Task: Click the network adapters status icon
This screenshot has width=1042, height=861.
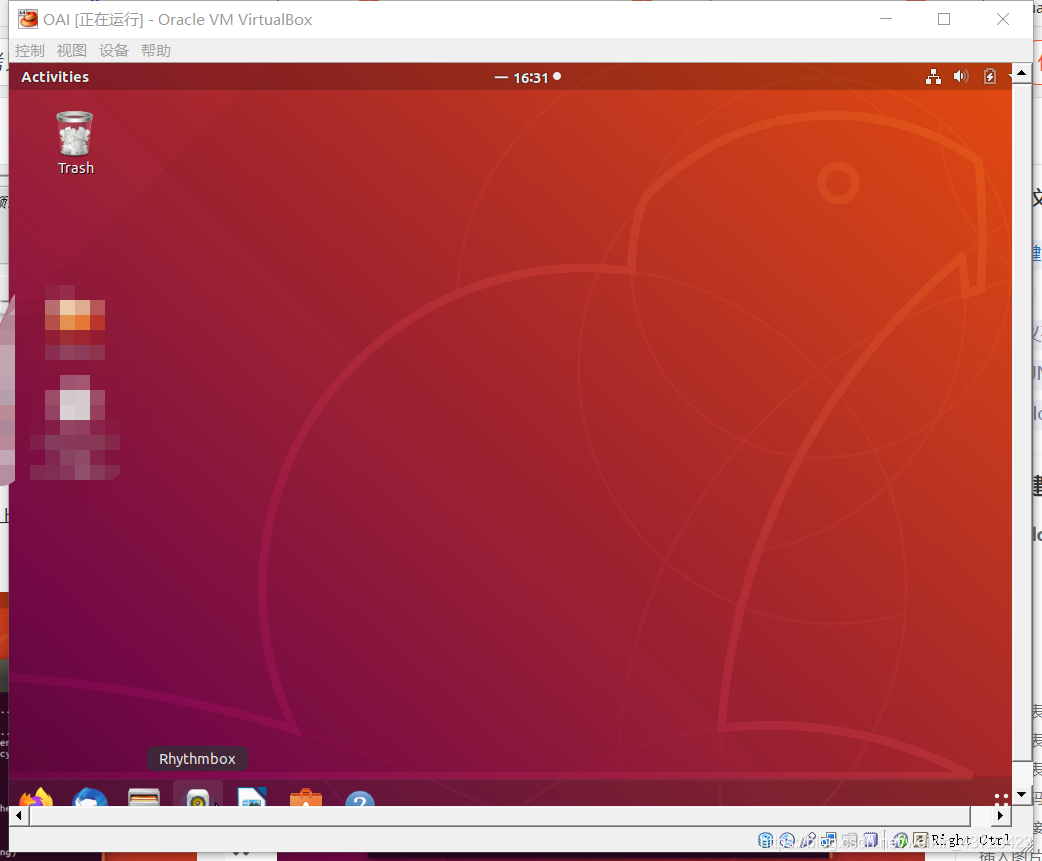Action: [x=829, y=840]
